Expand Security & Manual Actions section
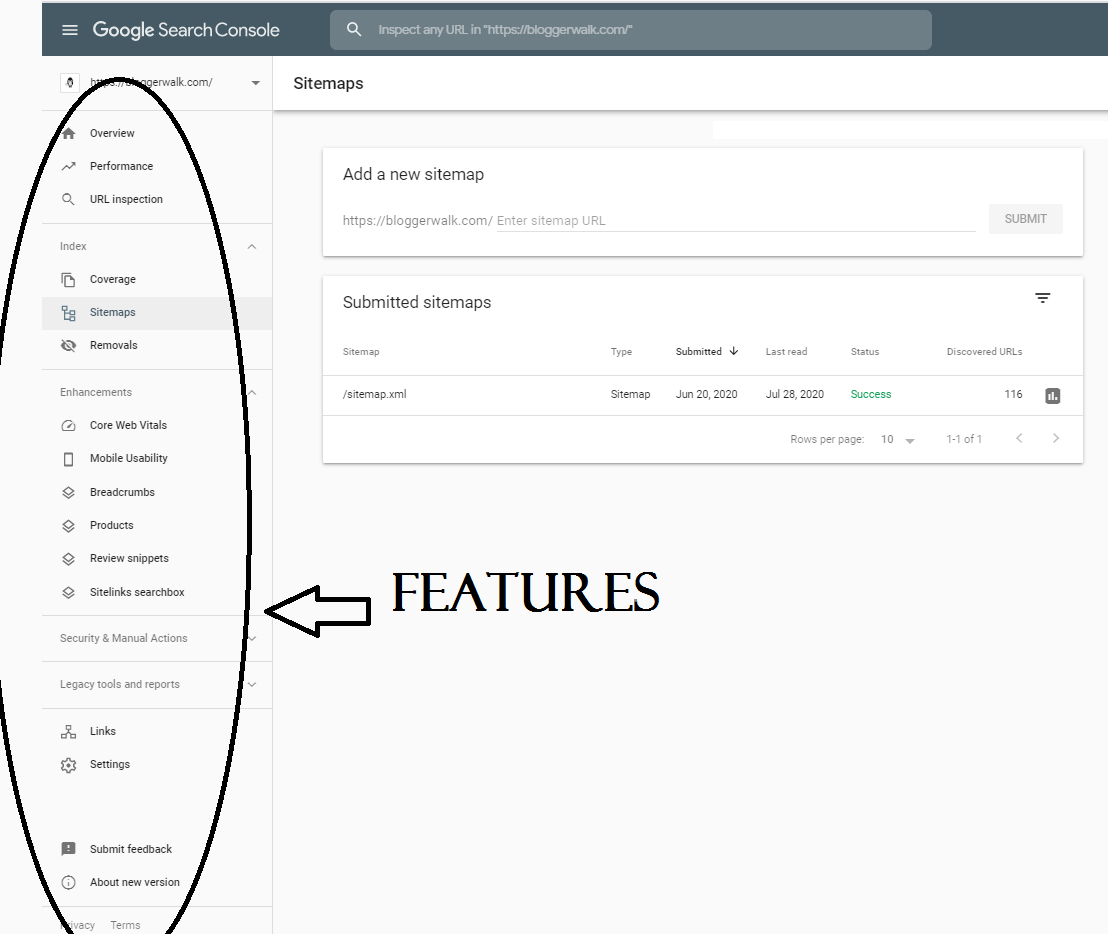The image size is (1108, 934). pyautogui.click(x=252, y=638)
